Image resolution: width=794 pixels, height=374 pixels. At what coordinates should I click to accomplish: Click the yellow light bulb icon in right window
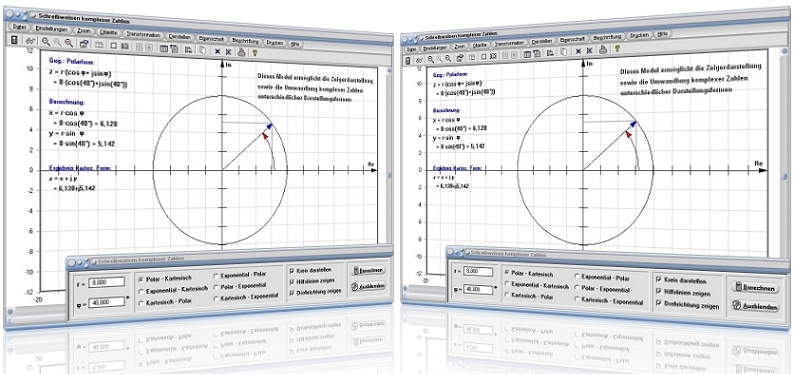pyautogui.click(x=617, y=49)
